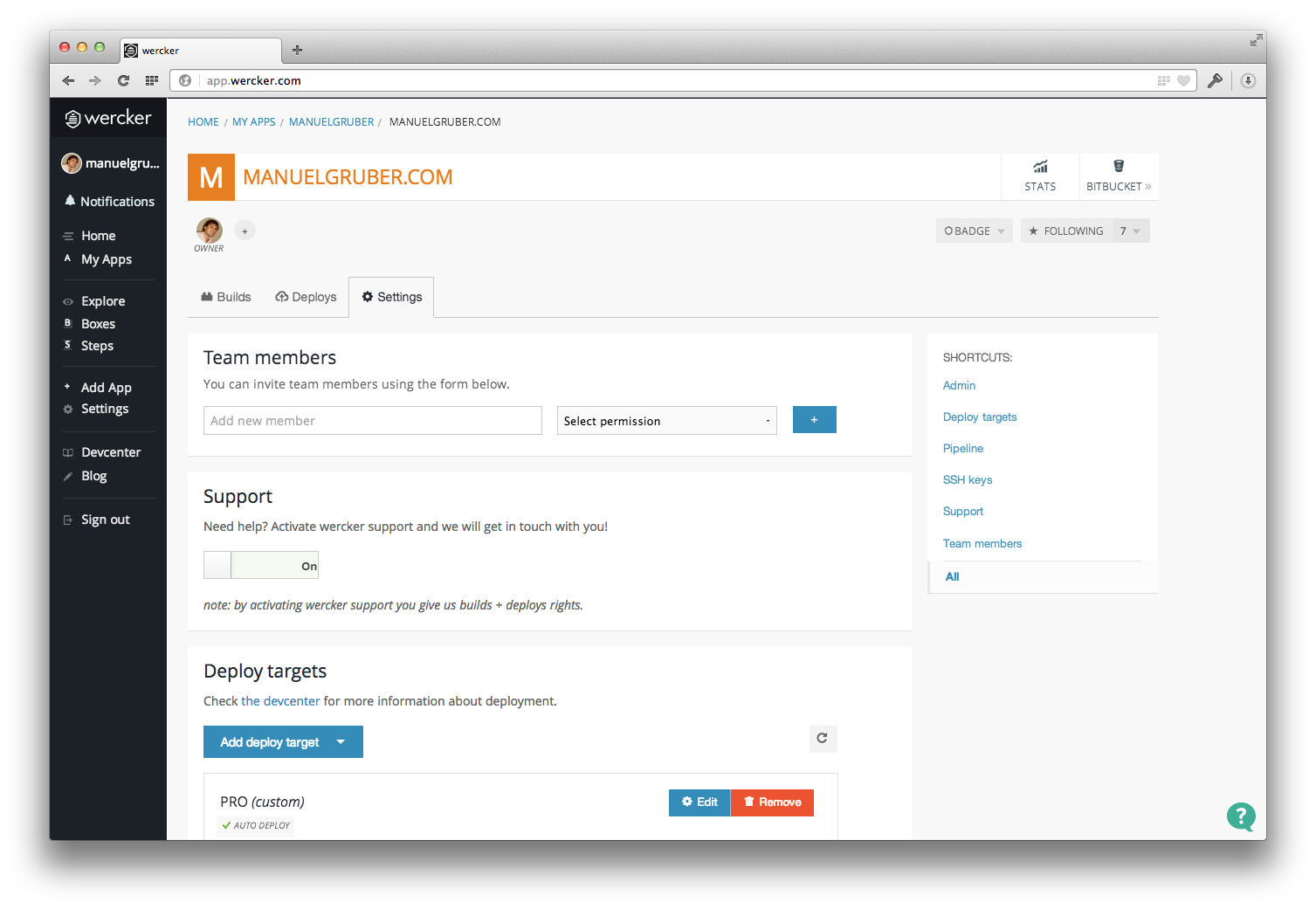Click the small plus next to owner avatar
The image size is (1316, 909).
[x=245, y=231]
